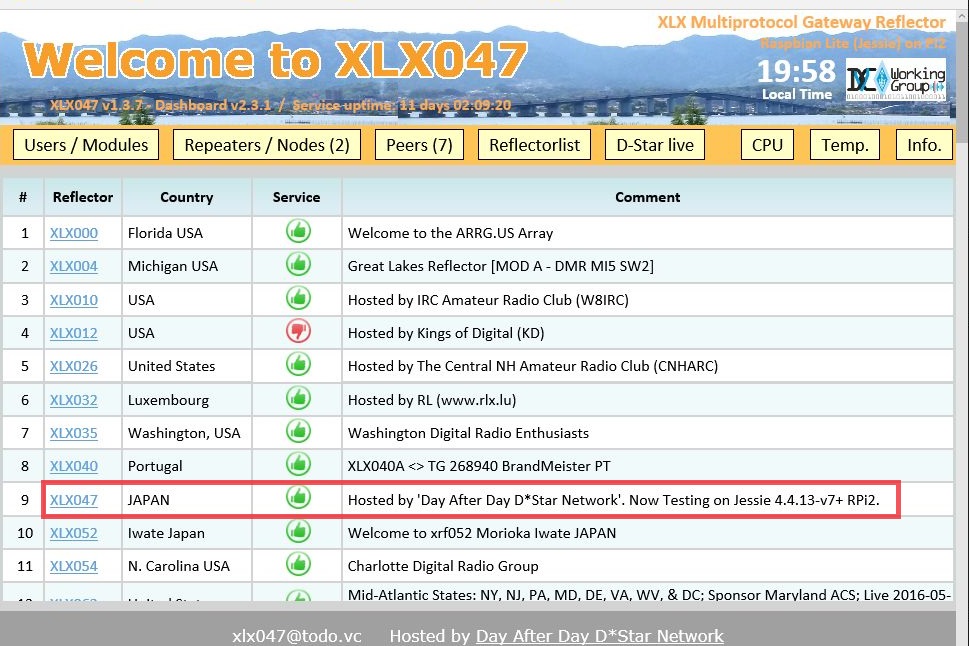
Task: Open the Repeaters / Nodes page
Action: point(266,144)
